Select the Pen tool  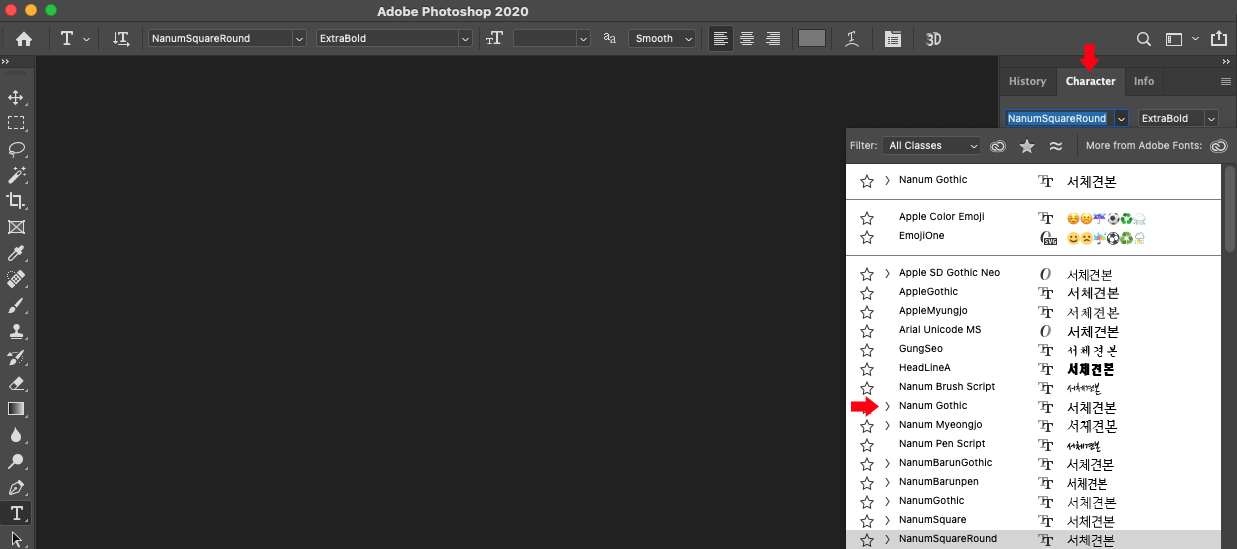[16, 487]
